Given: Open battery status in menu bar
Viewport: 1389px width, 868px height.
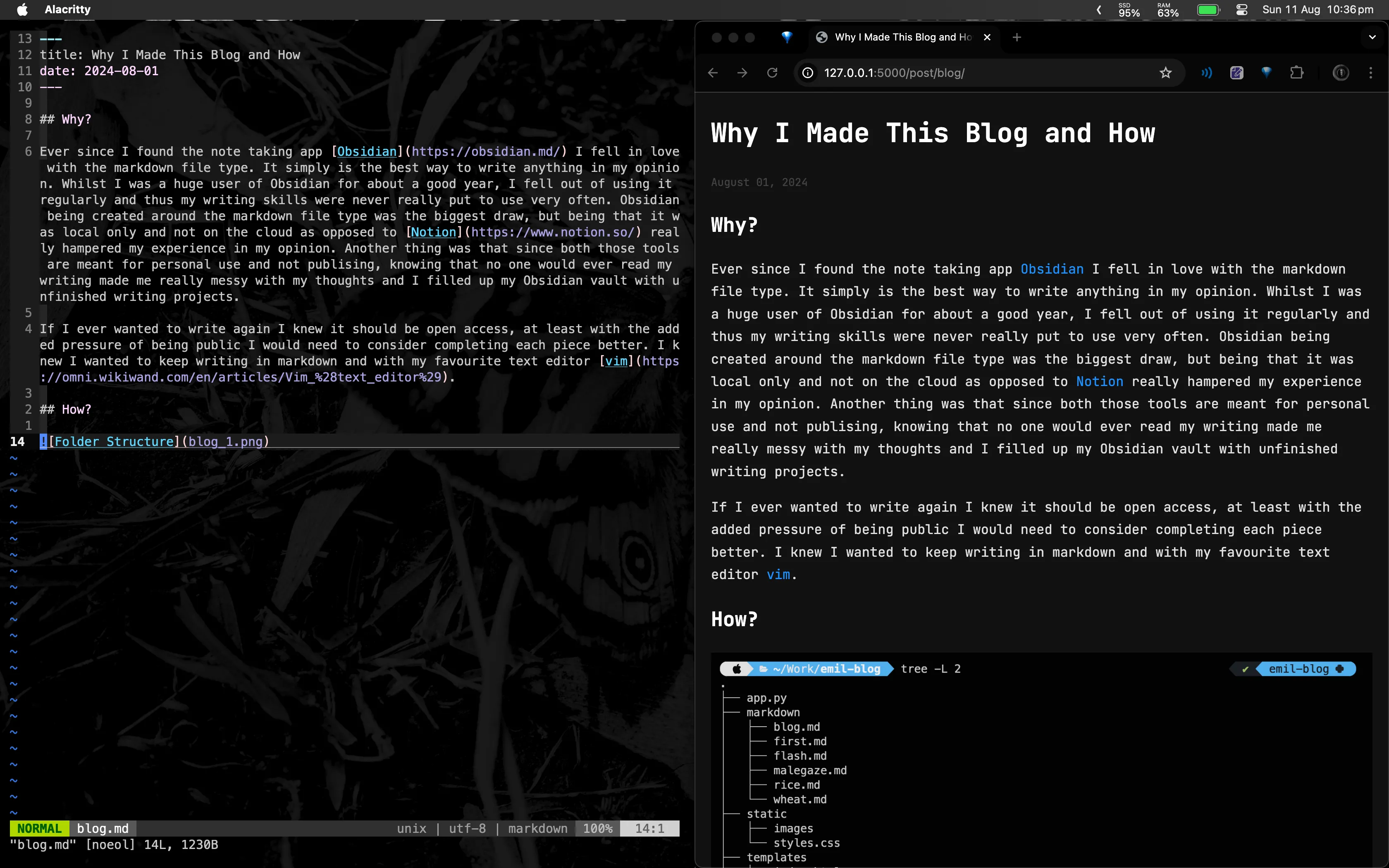Looking at the screenshot, I should point(1208,10).
